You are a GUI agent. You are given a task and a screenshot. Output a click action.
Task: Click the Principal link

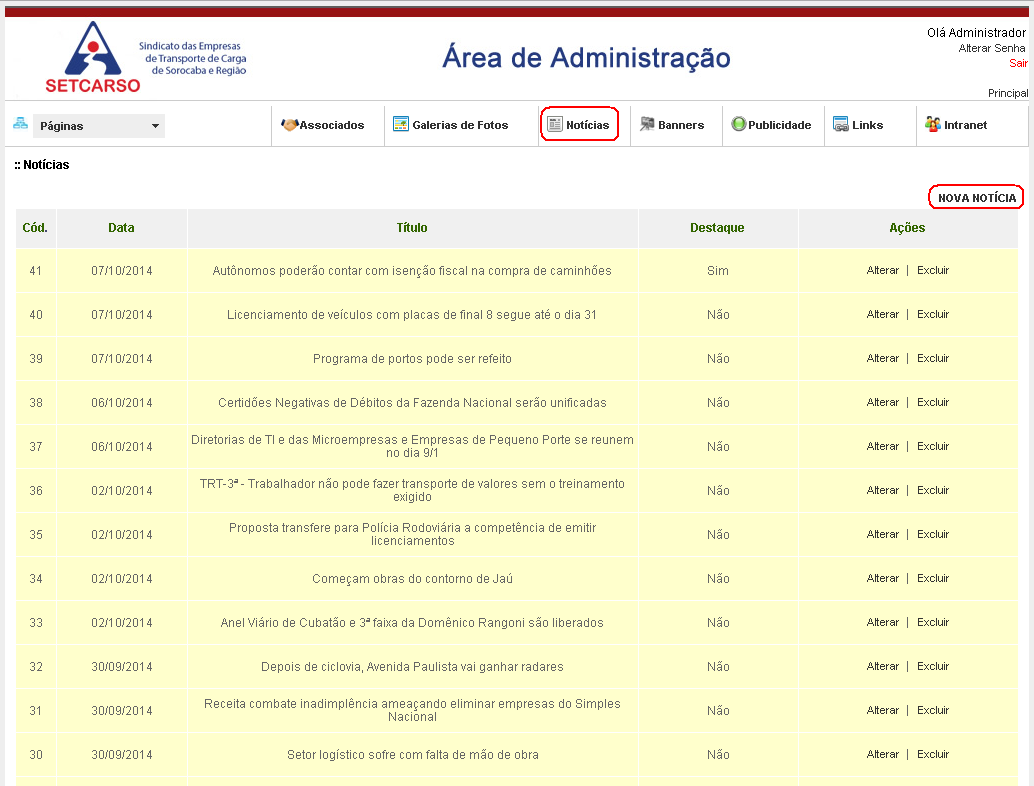coord(1008,93)
